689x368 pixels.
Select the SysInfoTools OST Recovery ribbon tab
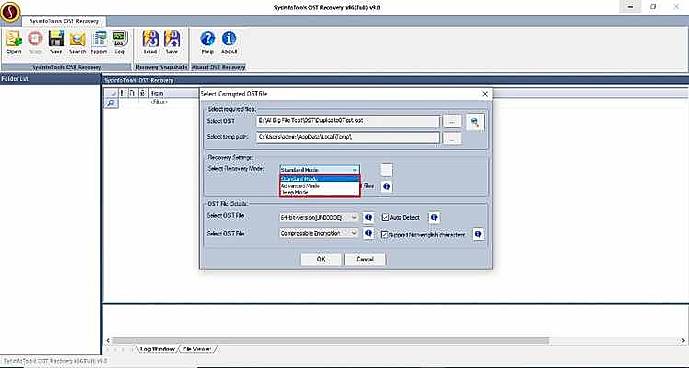(63, 21)
